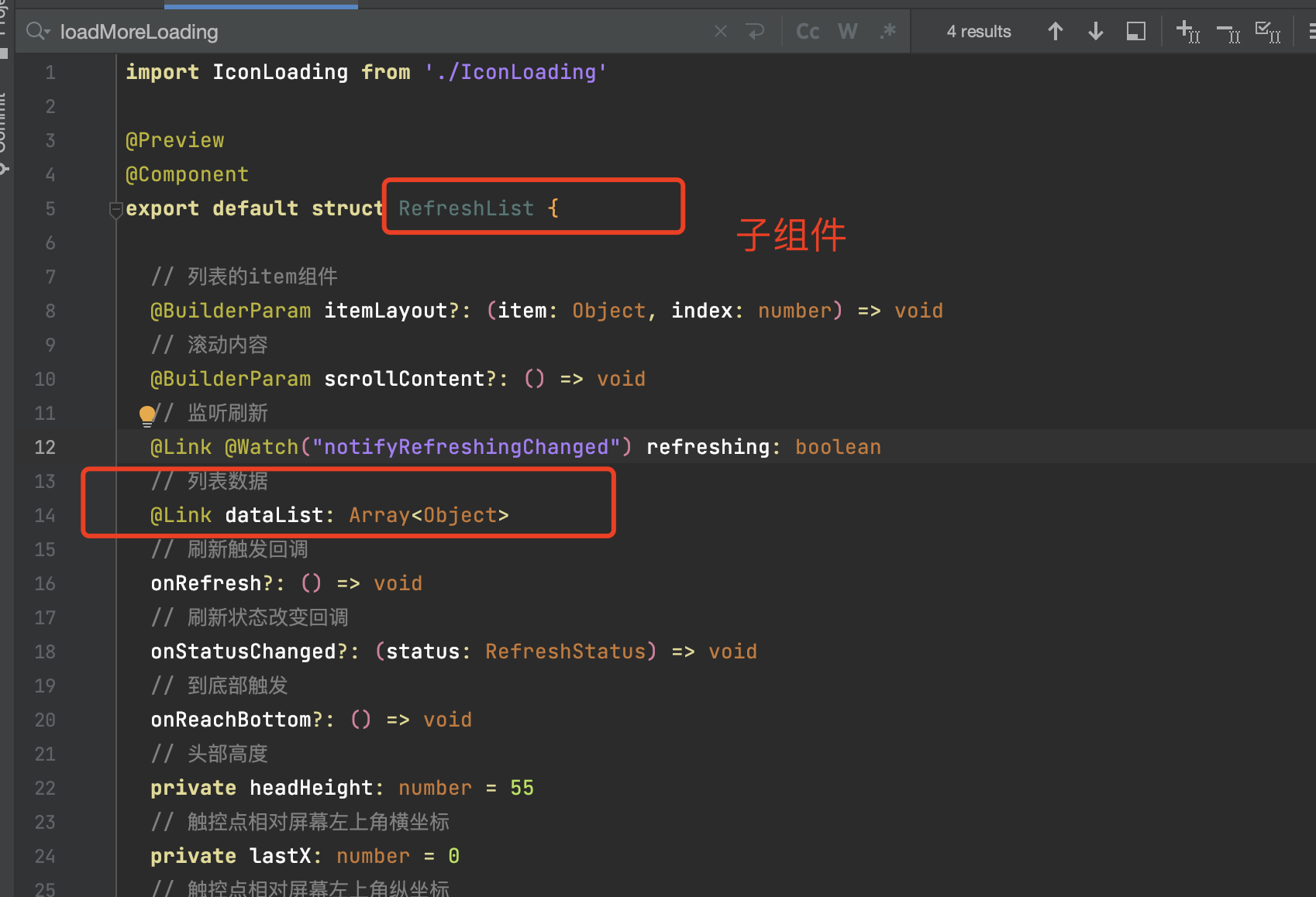Click the RefreshStatus type on line 18
This screenshot has width=1316, height=897.
click(566, 651)
